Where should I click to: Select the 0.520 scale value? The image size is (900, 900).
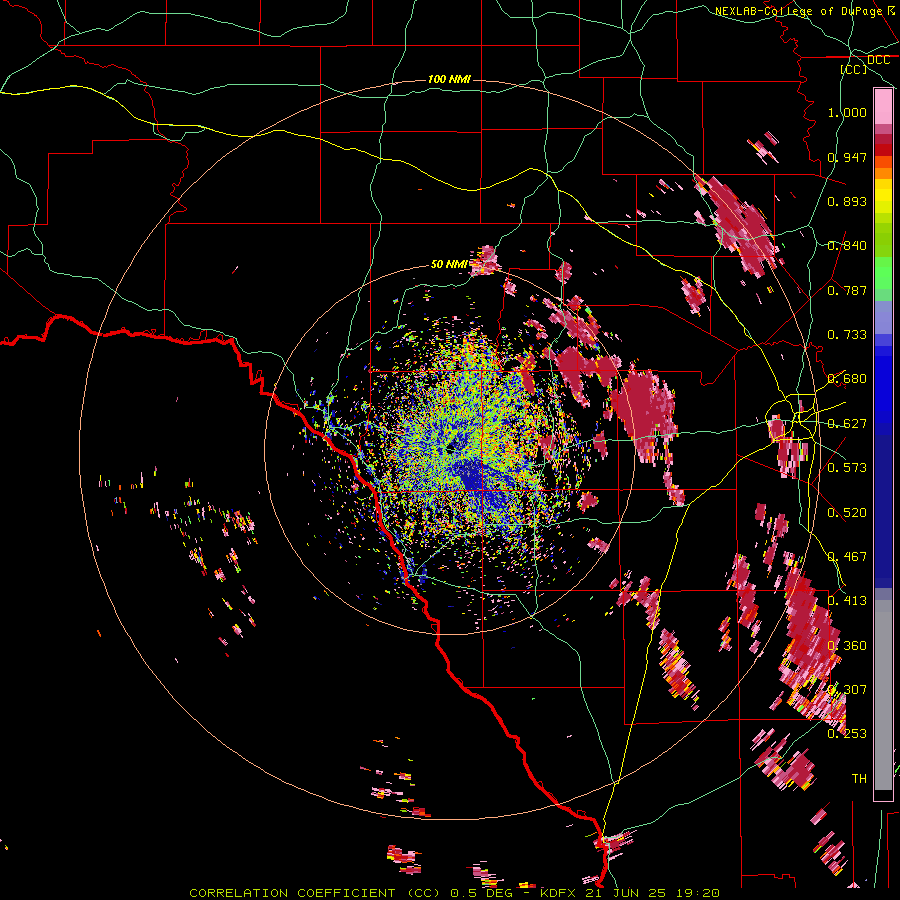(847, 513)
